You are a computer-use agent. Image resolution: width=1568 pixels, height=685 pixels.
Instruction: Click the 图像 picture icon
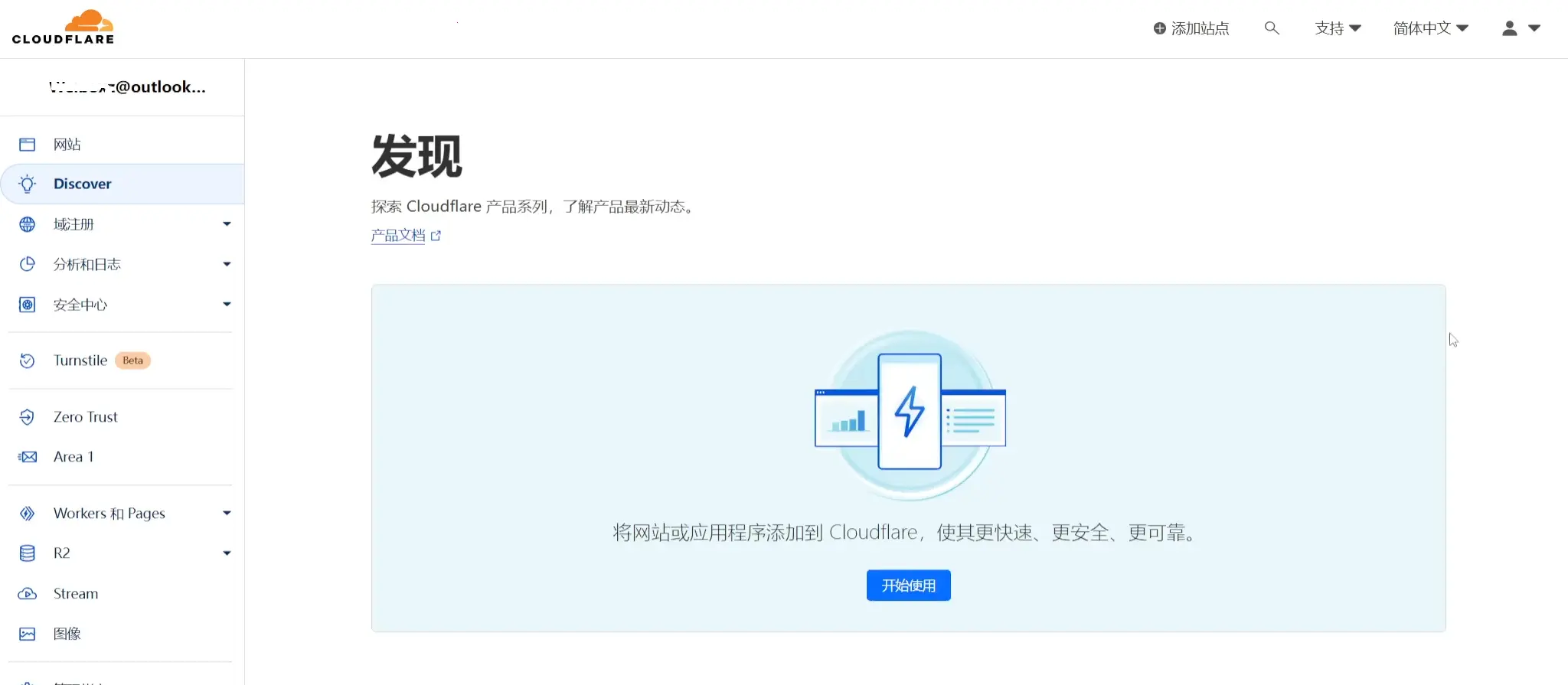28,634
